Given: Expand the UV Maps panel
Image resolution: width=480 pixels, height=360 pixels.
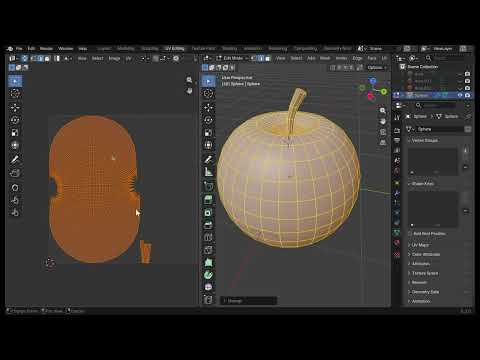Looking at the screenshot, I should (419, 245).
